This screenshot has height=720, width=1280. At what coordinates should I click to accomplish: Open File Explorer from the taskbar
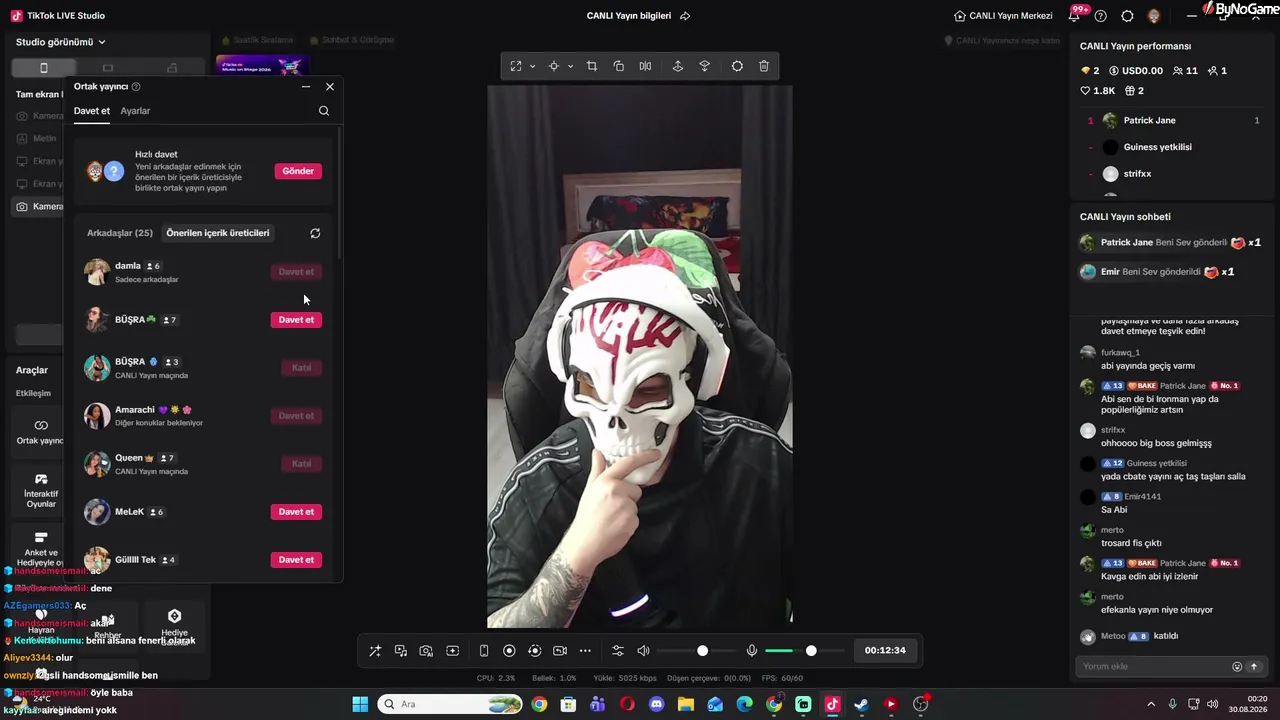point(685,704)
